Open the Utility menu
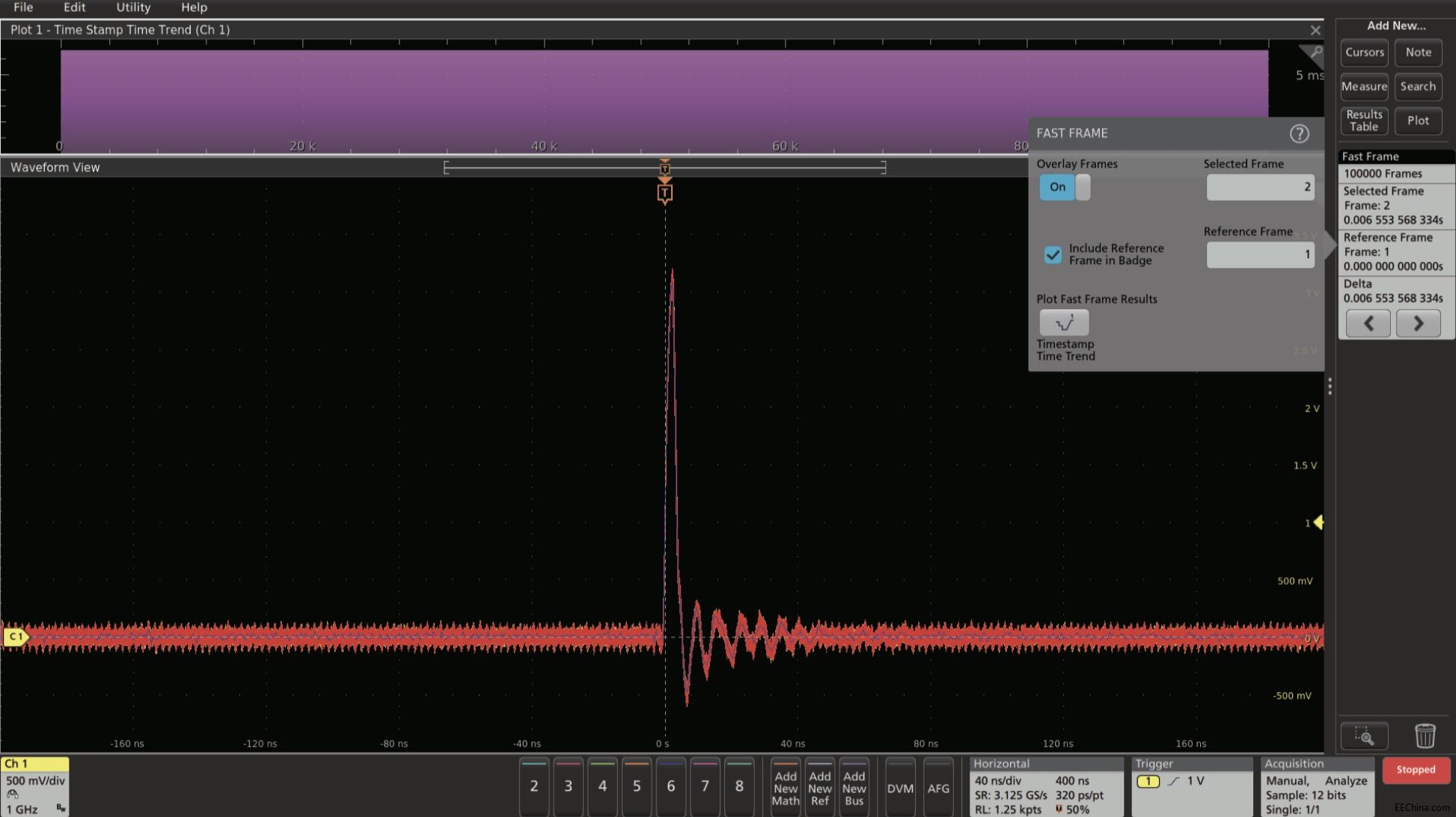 133,7
